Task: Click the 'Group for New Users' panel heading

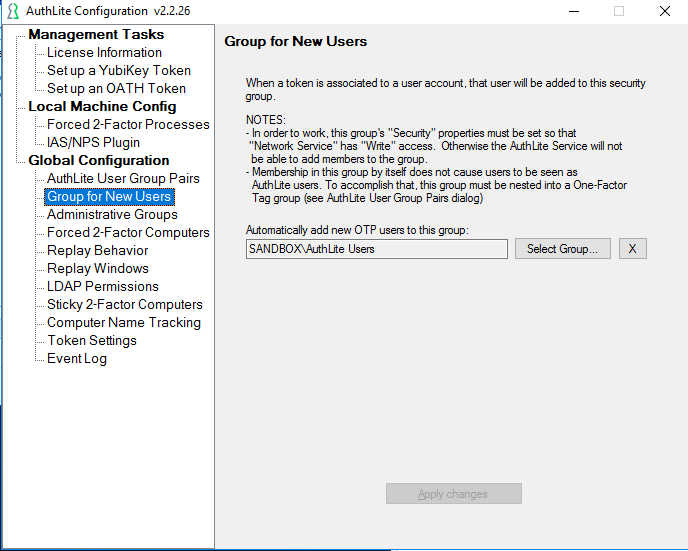Action: coord(295,41)
